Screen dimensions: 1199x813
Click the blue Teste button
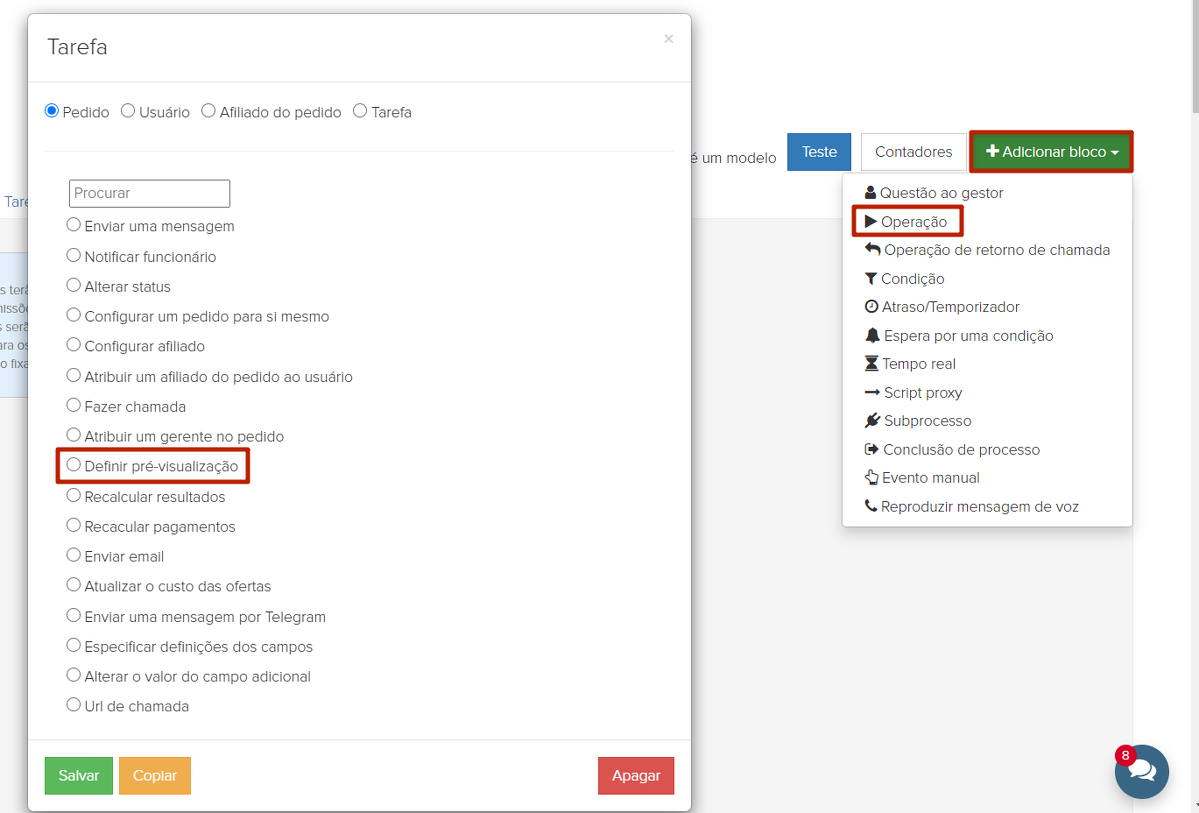tap(819, 152)
